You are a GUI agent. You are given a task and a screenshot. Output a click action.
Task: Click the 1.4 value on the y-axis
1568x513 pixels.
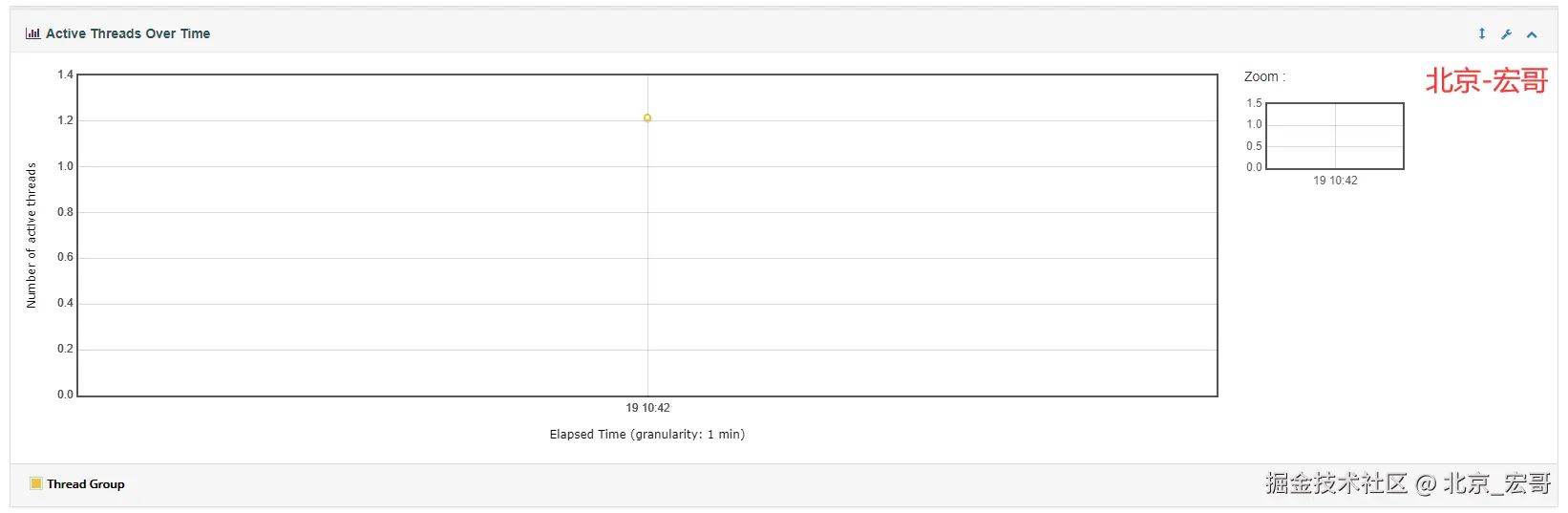pos(65,75)
